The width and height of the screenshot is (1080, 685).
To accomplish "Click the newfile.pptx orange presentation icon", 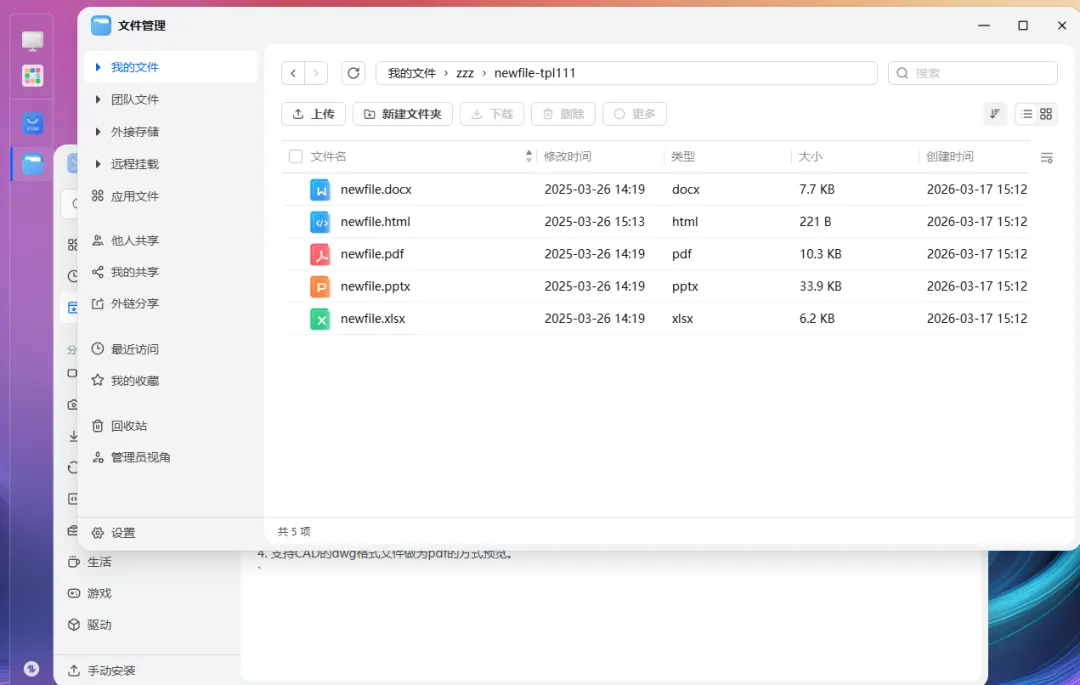I will click(x=320, y=286).
